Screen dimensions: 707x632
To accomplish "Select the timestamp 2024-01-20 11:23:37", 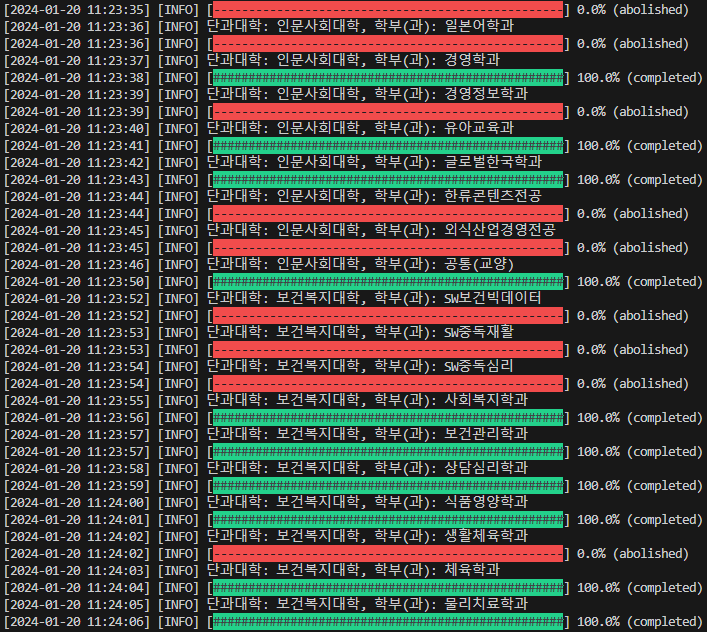I will (x=77, y=61).
